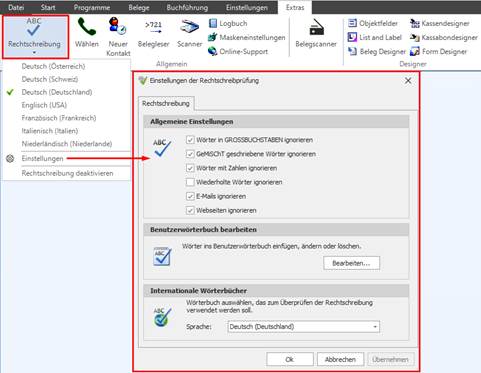
Task: Switch to the Einstellungen ribbon tab
Action: [x=247, y=7]
